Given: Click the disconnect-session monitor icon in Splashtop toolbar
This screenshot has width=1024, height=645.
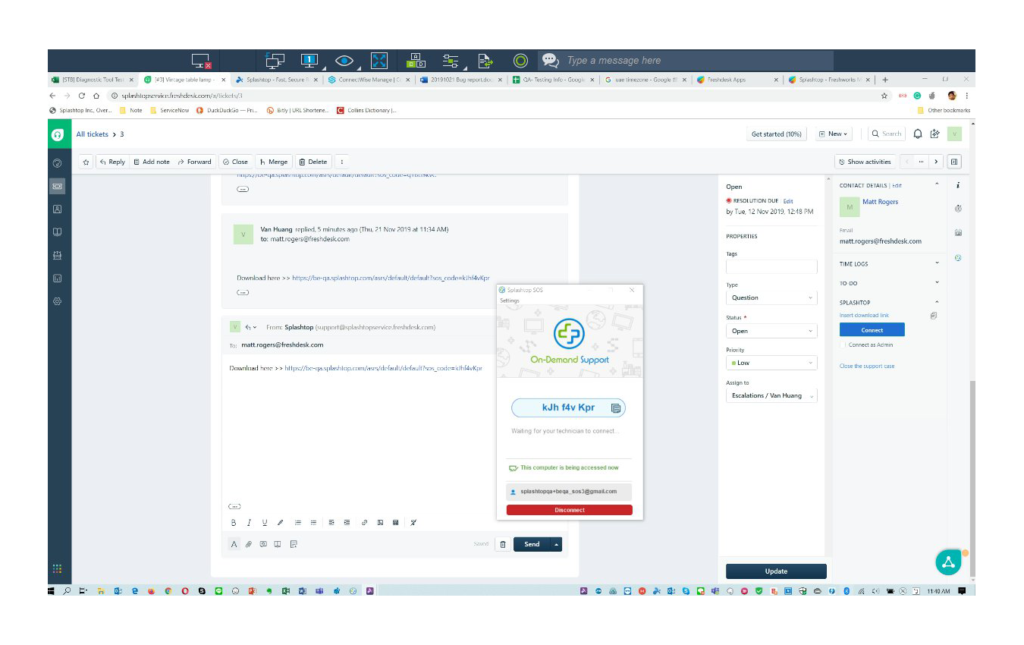Looking at the screenshot, I should (201, 61).
